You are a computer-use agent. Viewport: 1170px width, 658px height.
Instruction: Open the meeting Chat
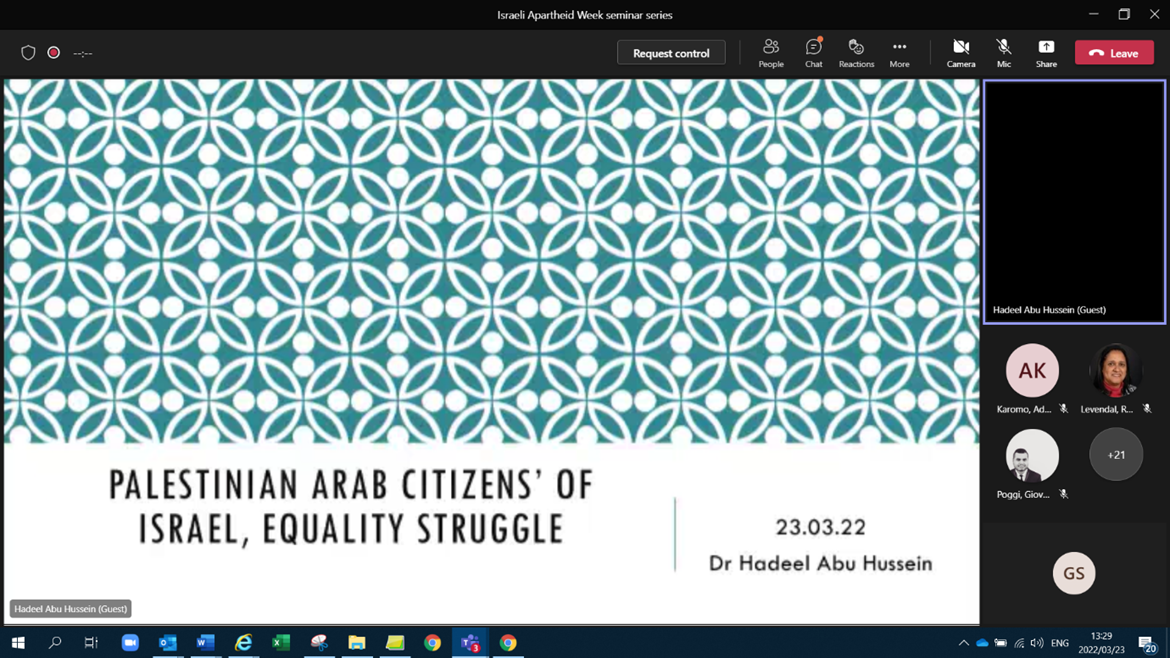click(813, 53)
